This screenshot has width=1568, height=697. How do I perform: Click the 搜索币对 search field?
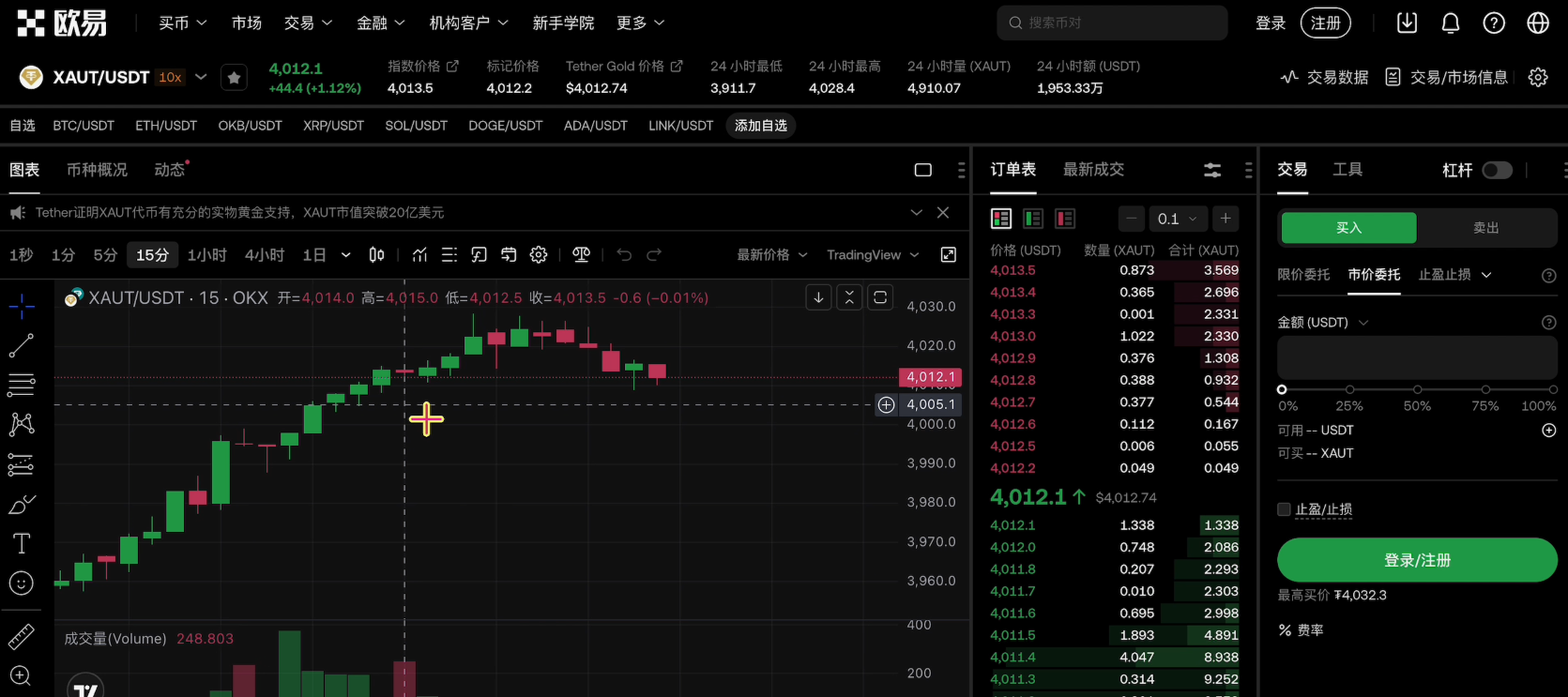coord(1112,23)
